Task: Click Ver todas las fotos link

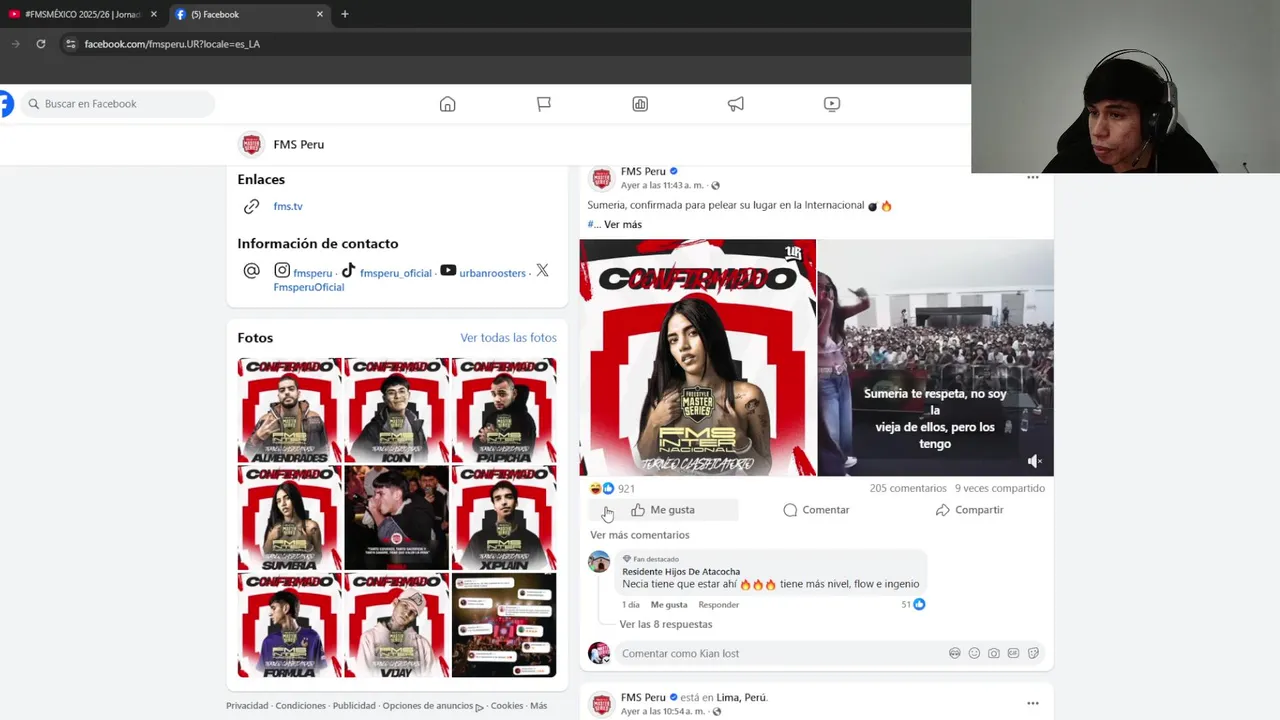Action: tap(508, 338)
